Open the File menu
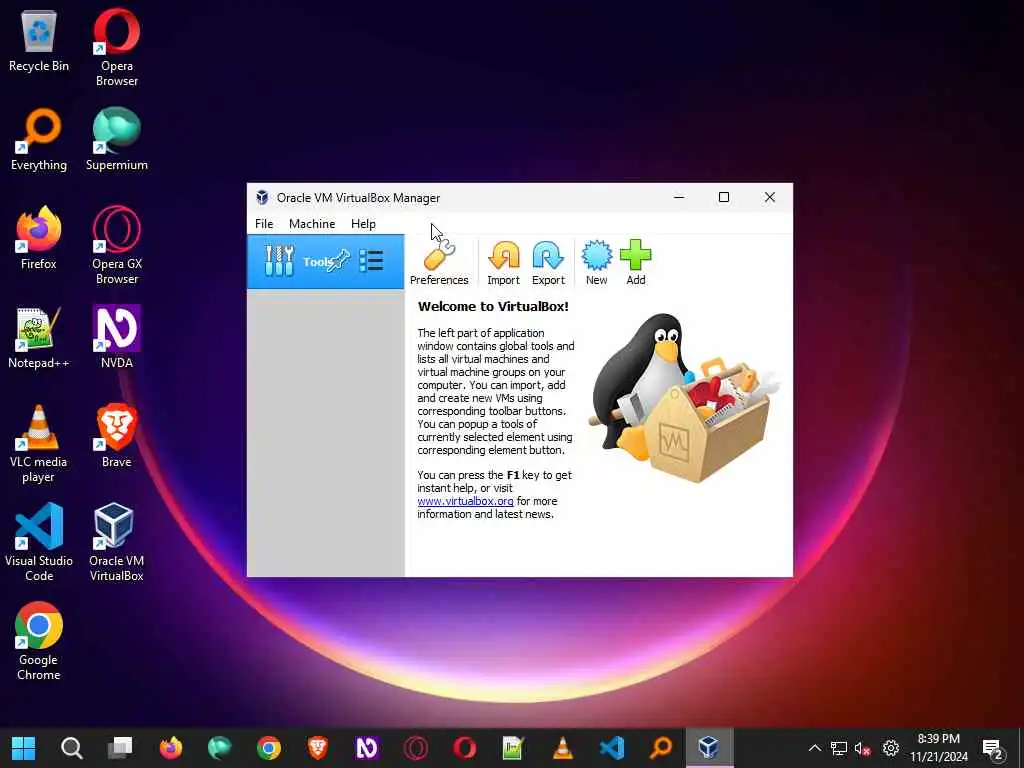The width and height of the screenshot is (1024, 768). click(264, 223)
